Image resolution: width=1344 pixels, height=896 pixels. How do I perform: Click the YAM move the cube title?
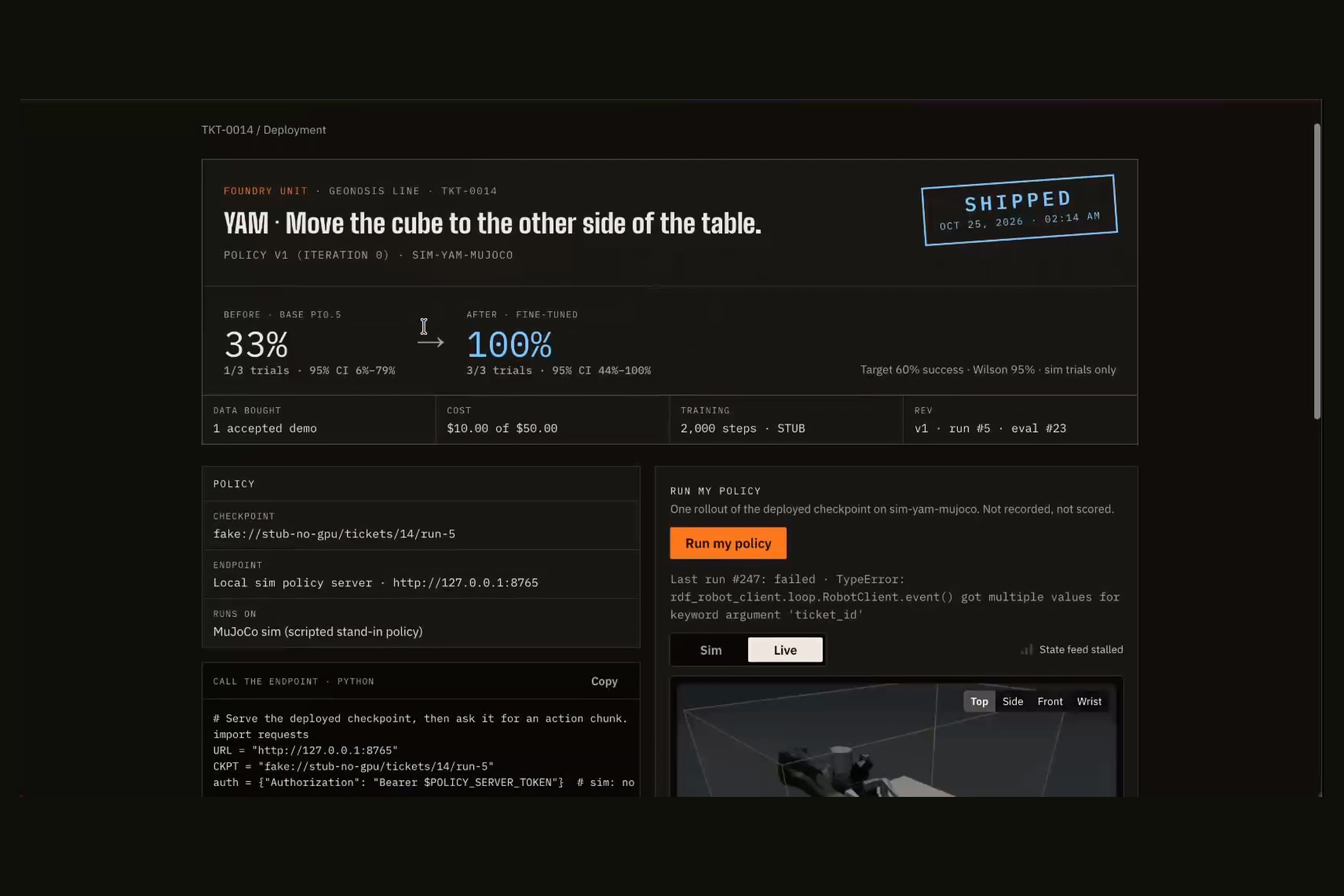coord(492,223)
